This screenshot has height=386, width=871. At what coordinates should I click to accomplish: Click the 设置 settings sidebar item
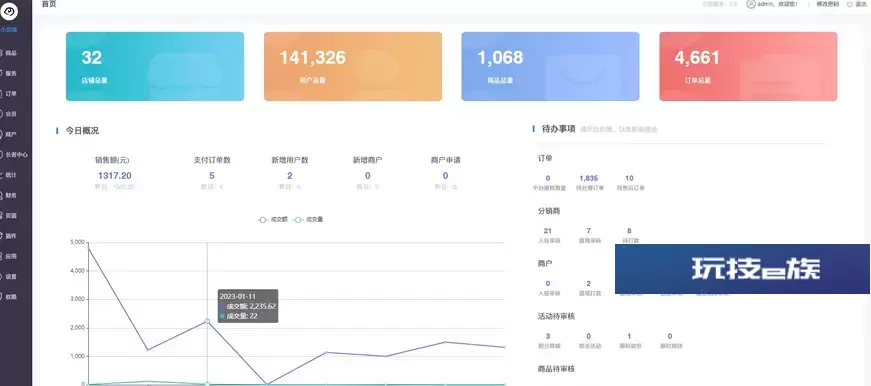point(11,277)
